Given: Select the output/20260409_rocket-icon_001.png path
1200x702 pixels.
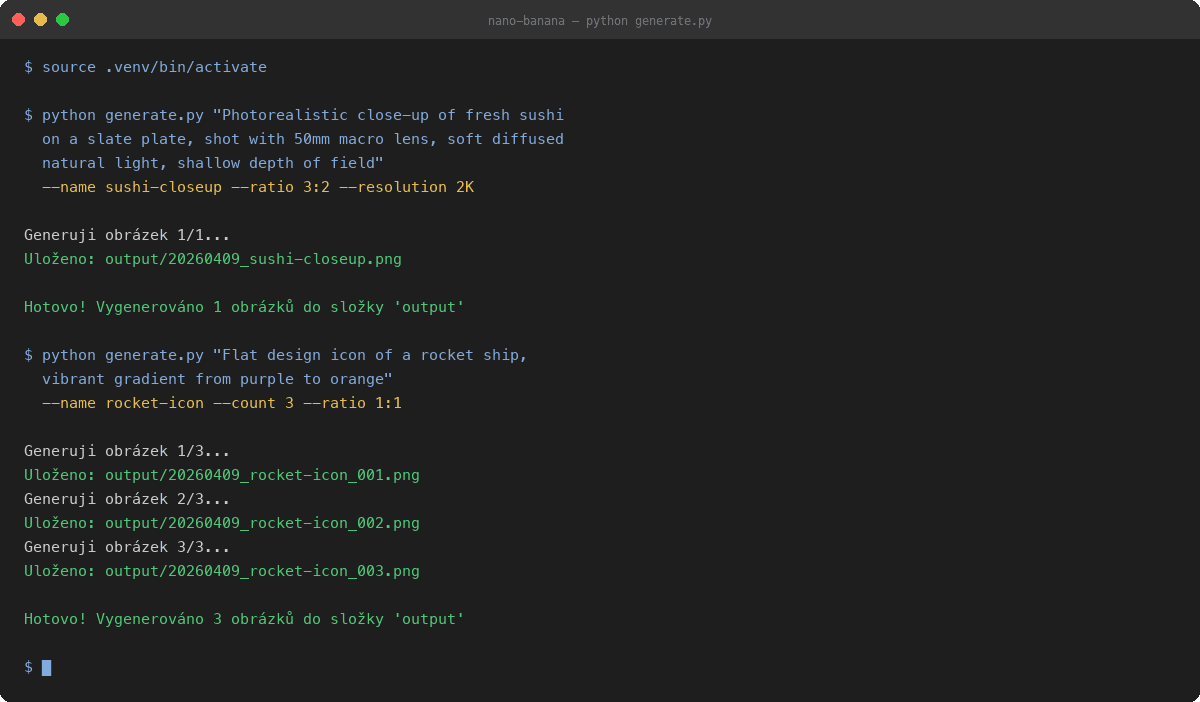Looking at the screenshot, I should coord(264,474).
